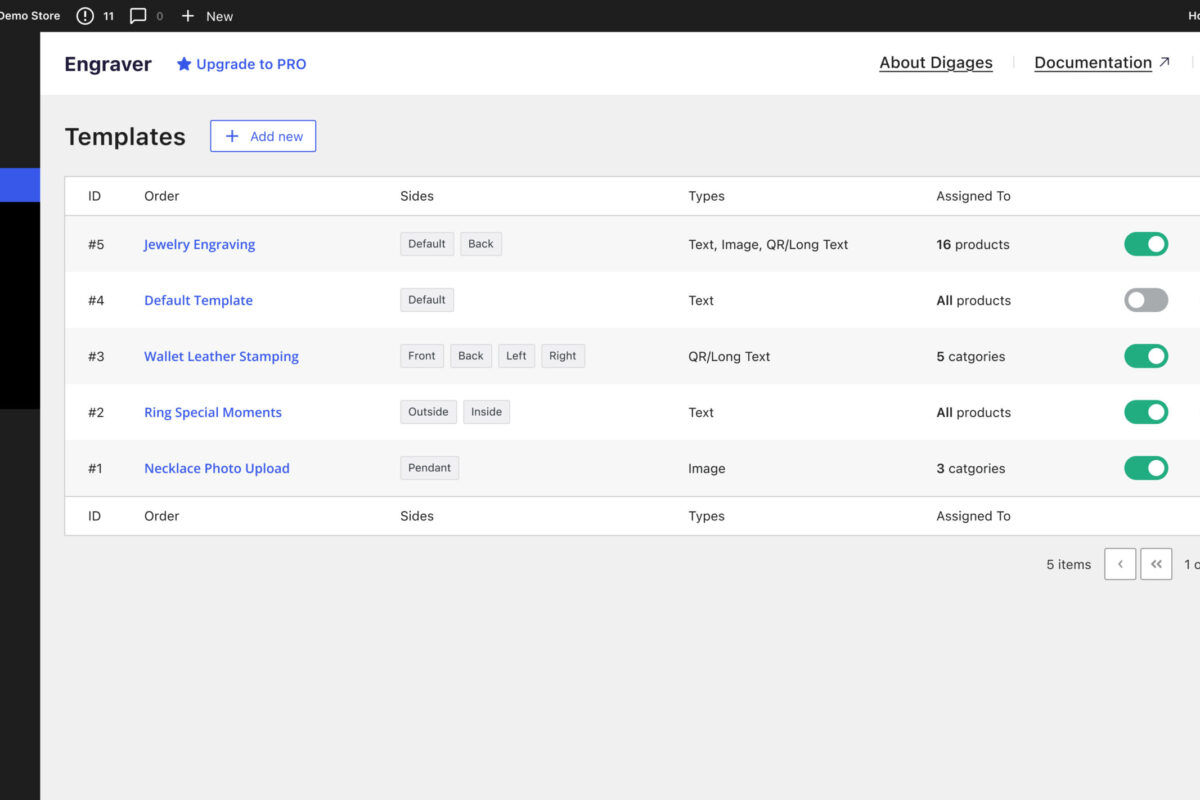Click the Demo Store site name
The image size is (1200, 800).
point(30,16)
